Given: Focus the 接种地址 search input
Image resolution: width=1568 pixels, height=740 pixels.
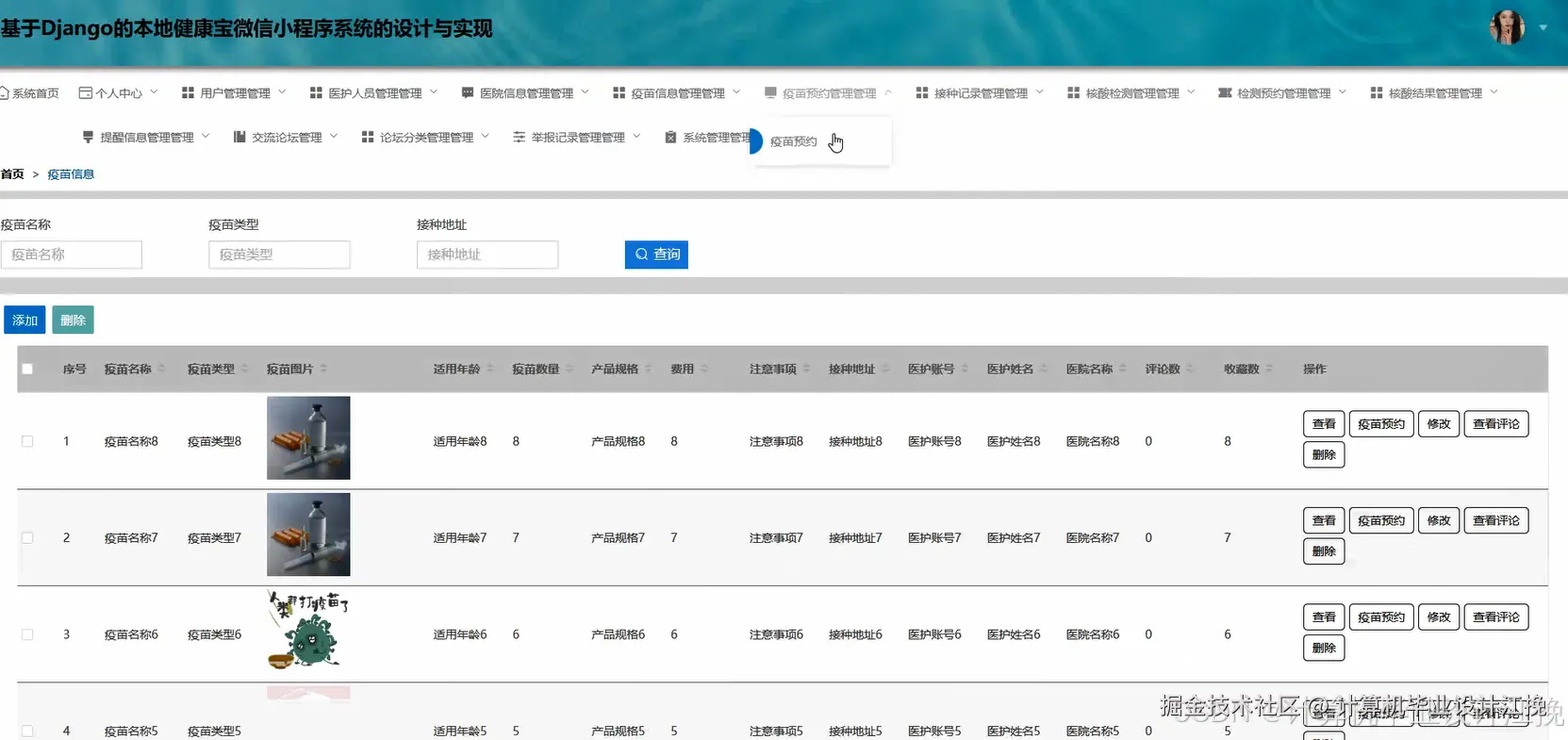Looking at the screenshot, I should (x=487, y=255).
